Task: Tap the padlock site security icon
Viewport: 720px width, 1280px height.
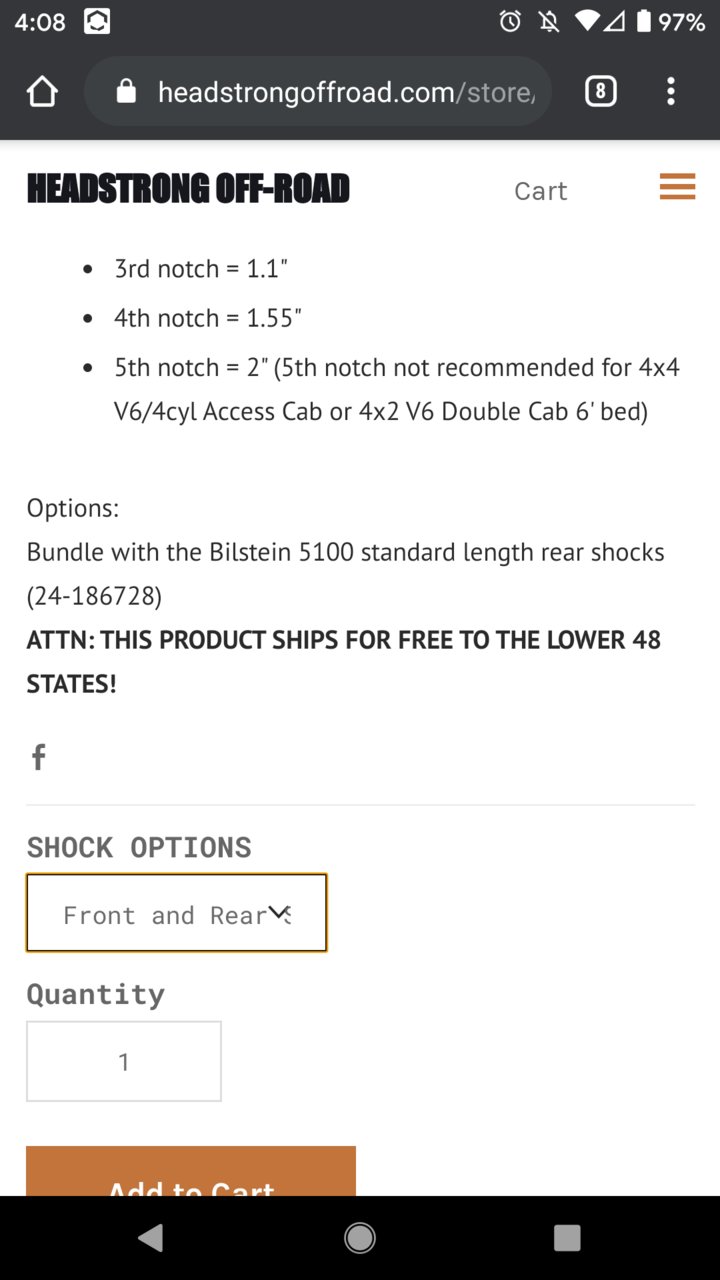Action: pyautogui.click(x=126, y=92)
